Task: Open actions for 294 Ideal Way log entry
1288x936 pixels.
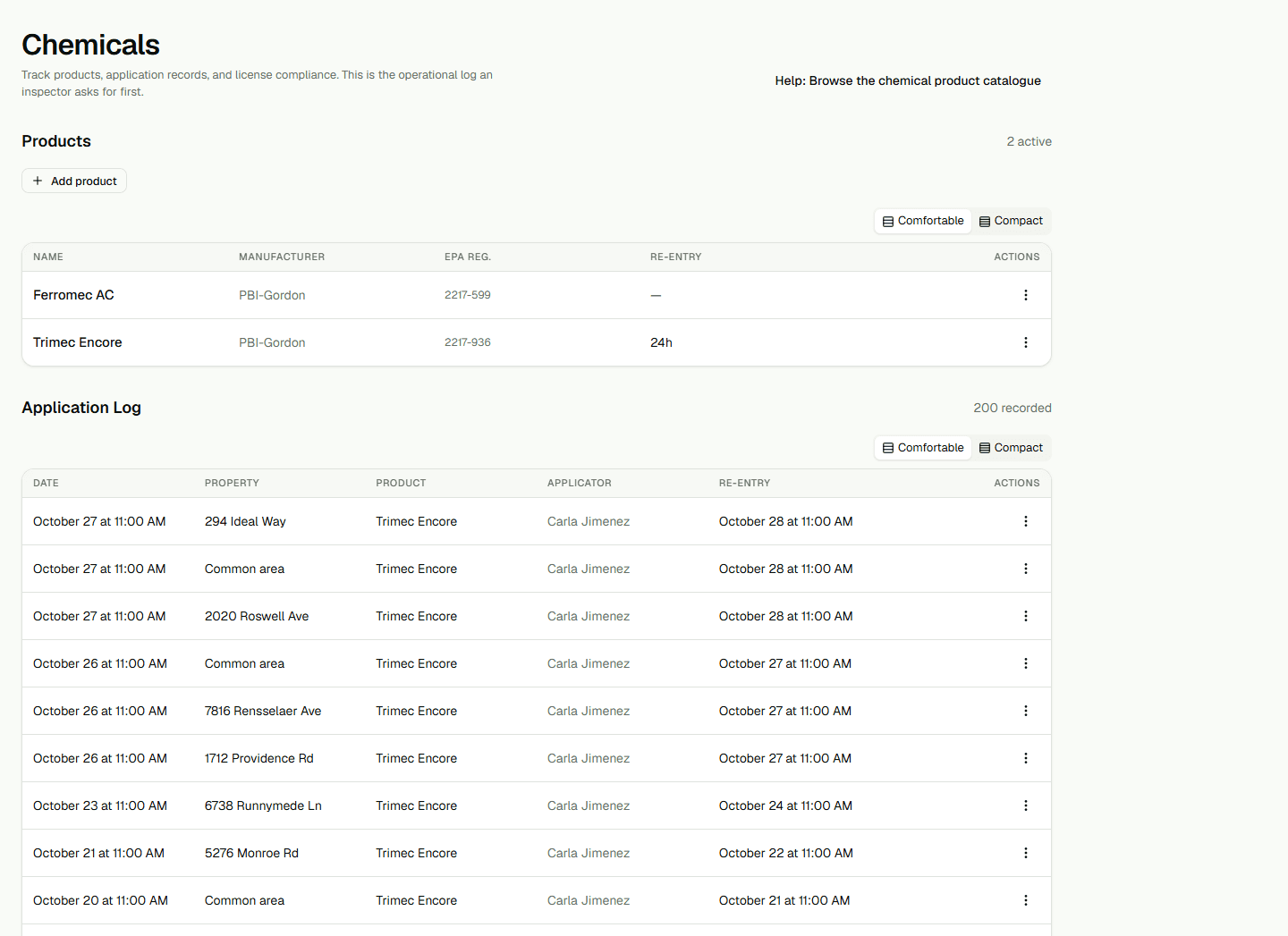Action: [1025, 521]
